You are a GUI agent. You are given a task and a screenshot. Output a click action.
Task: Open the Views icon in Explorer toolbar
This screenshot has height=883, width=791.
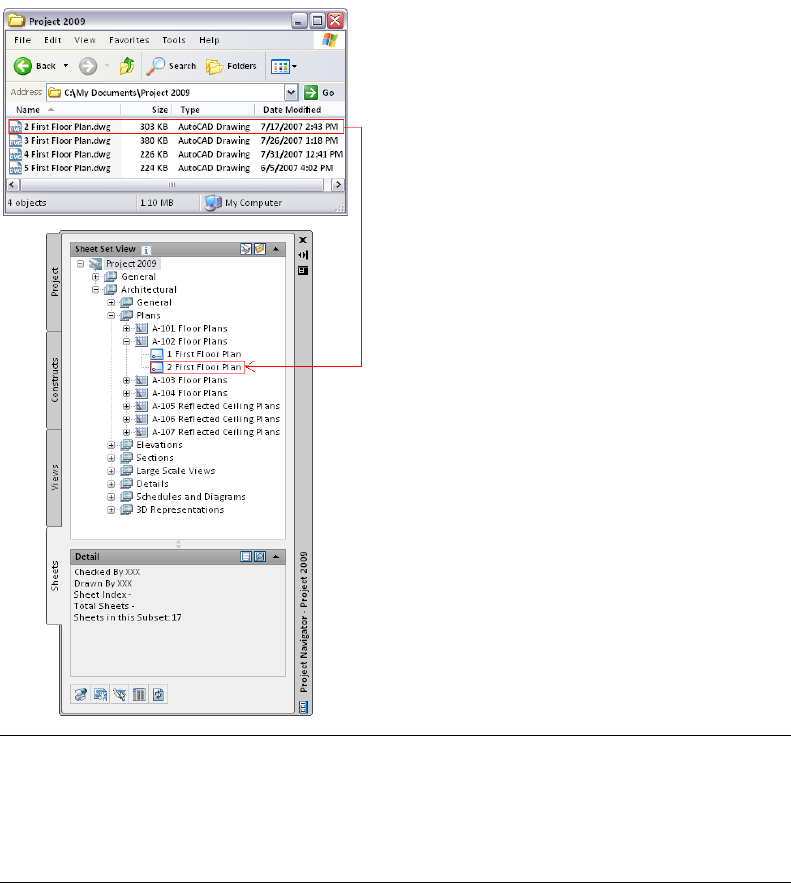[x=280, y=66]
